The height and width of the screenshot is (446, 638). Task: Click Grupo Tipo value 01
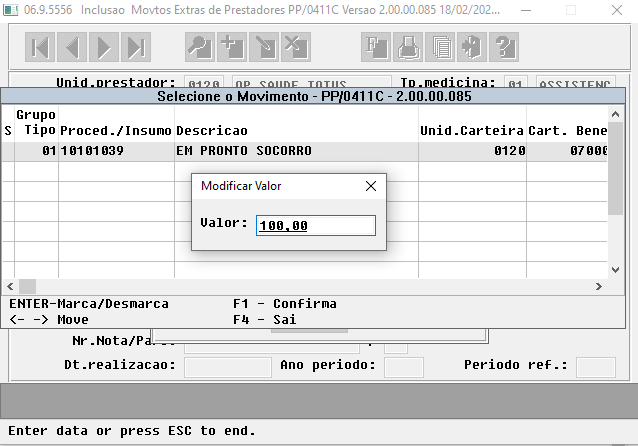pyautogui.click(x=36, y=151)
